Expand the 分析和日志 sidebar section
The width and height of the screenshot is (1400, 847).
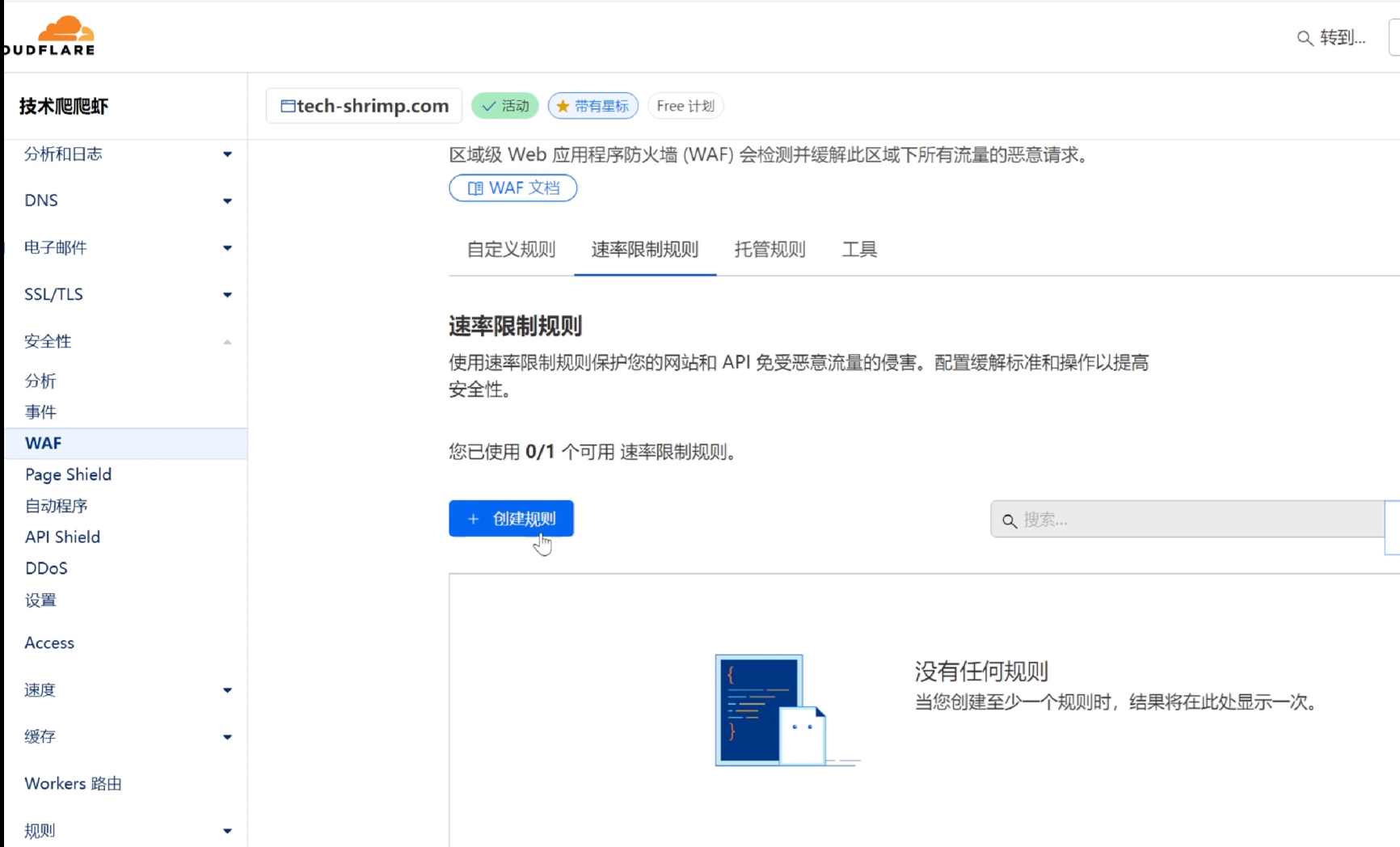tap(227, 154)
